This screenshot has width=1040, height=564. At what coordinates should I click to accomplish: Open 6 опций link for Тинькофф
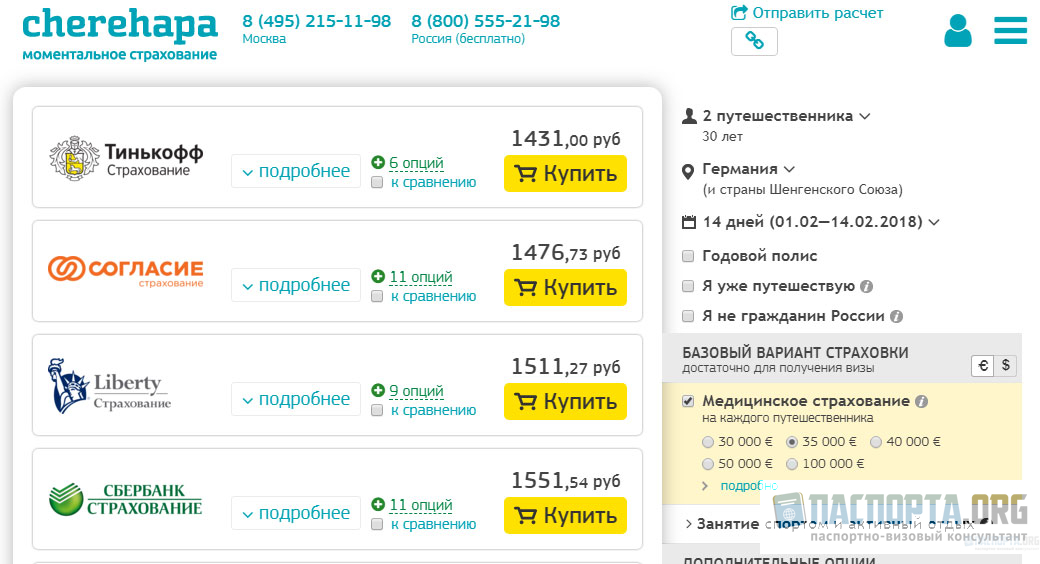click(x=416, y=163)
